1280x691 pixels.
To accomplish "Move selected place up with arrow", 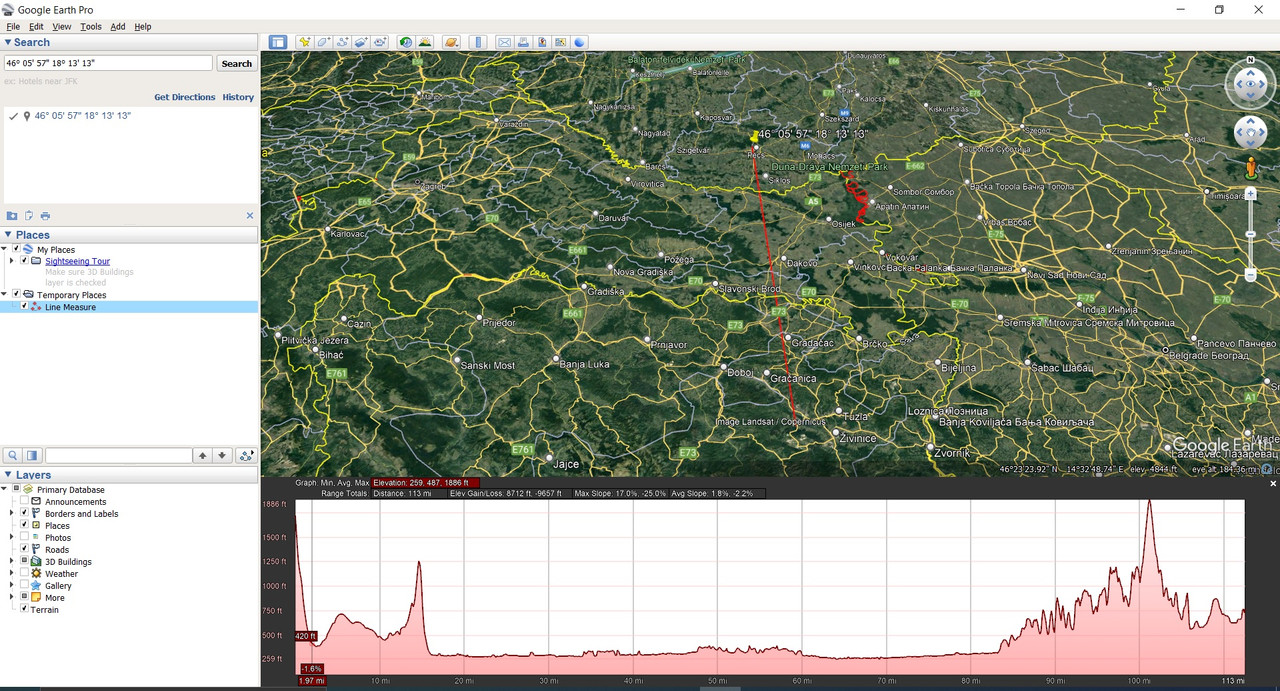I will [x=203, y=455].
